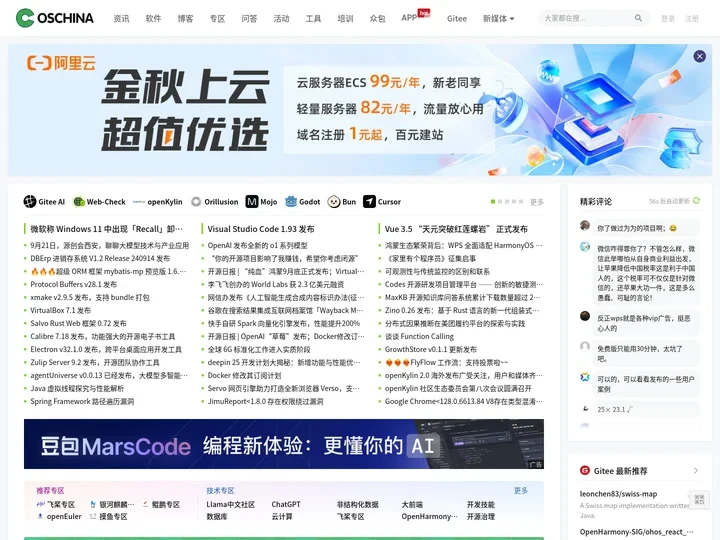
Task: Open 'Salvo Rust Web 框架 0.72 发布' item
Action: click(78, 323)
